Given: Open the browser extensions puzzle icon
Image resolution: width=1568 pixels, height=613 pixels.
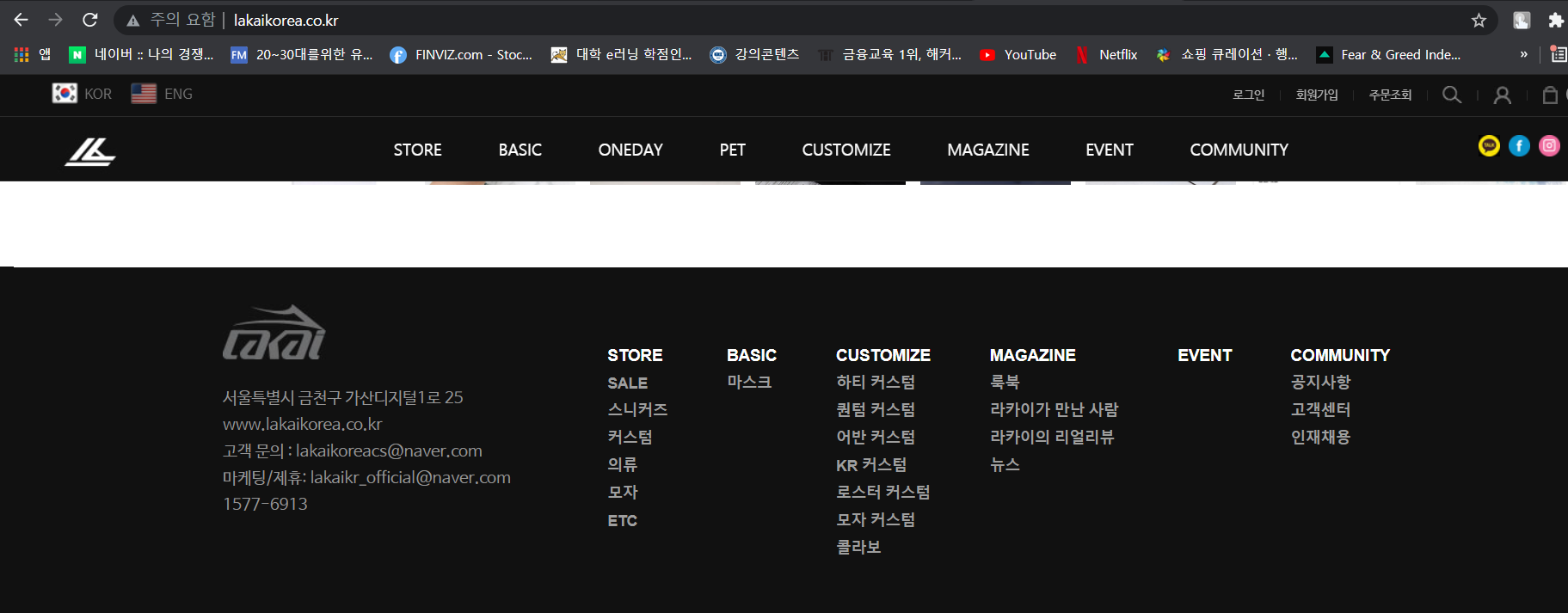Looking at the screenshot, I should [1555, 20].
